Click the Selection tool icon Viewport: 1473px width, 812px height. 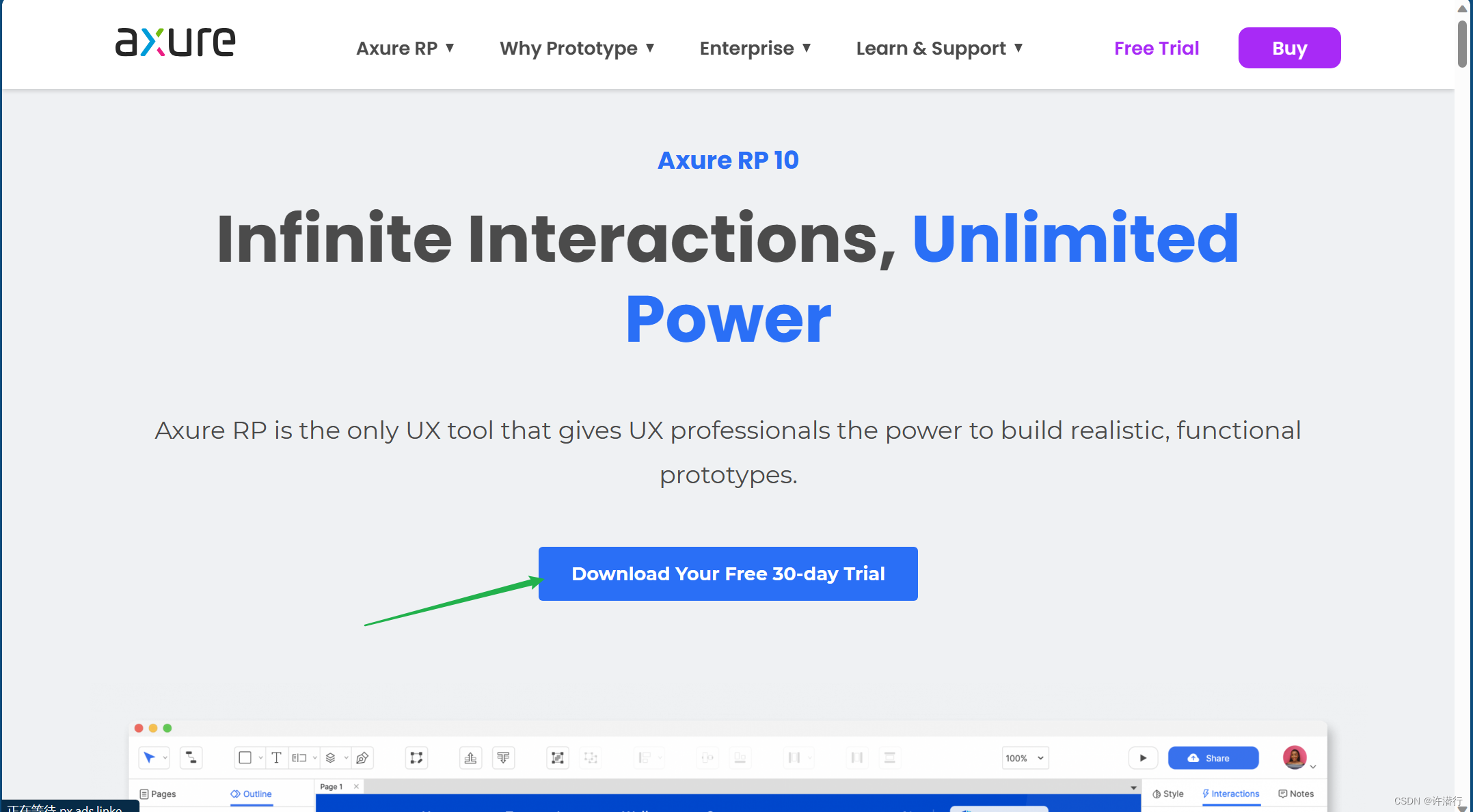150,757
